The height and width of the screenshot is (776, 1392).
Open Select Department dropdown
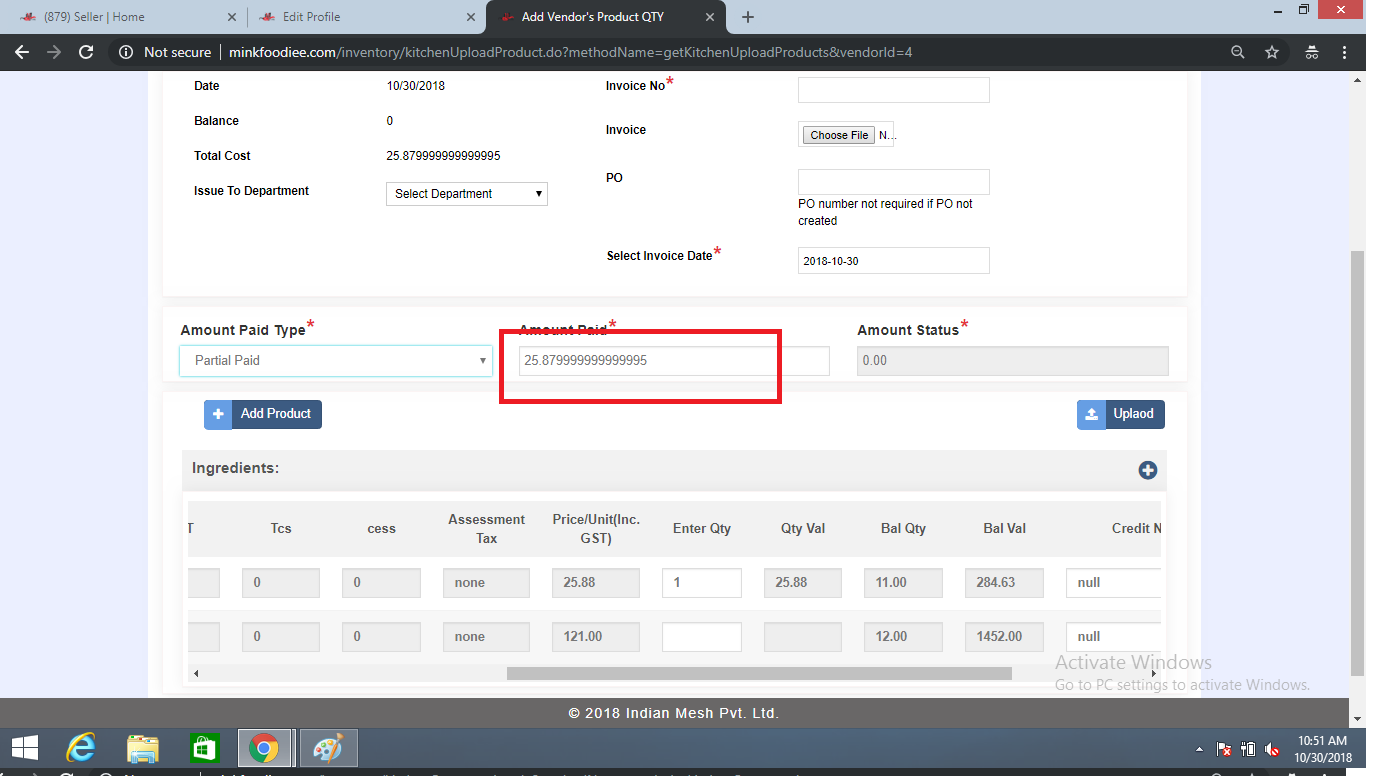pos(467,193)
